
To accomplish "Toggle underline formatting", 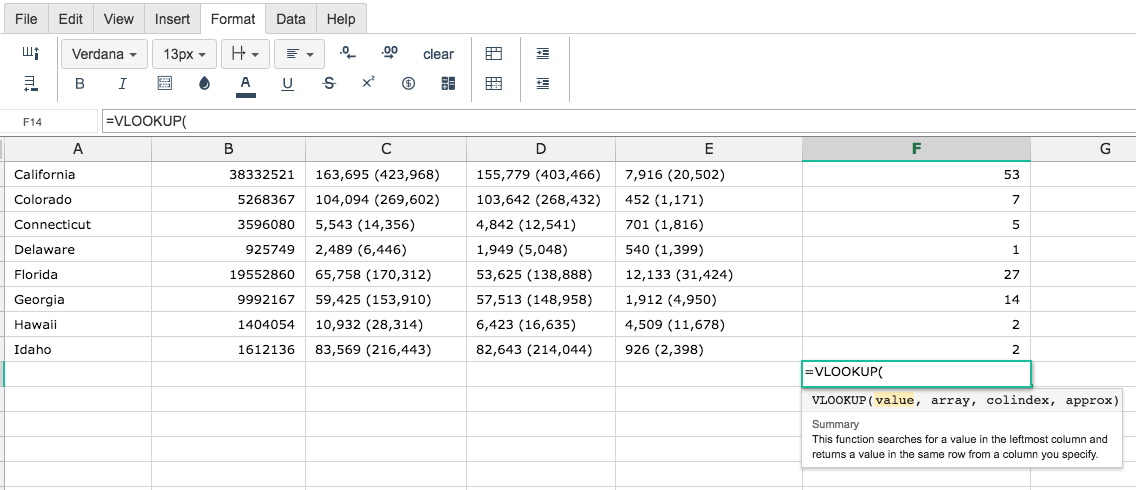I will point(288,84).
